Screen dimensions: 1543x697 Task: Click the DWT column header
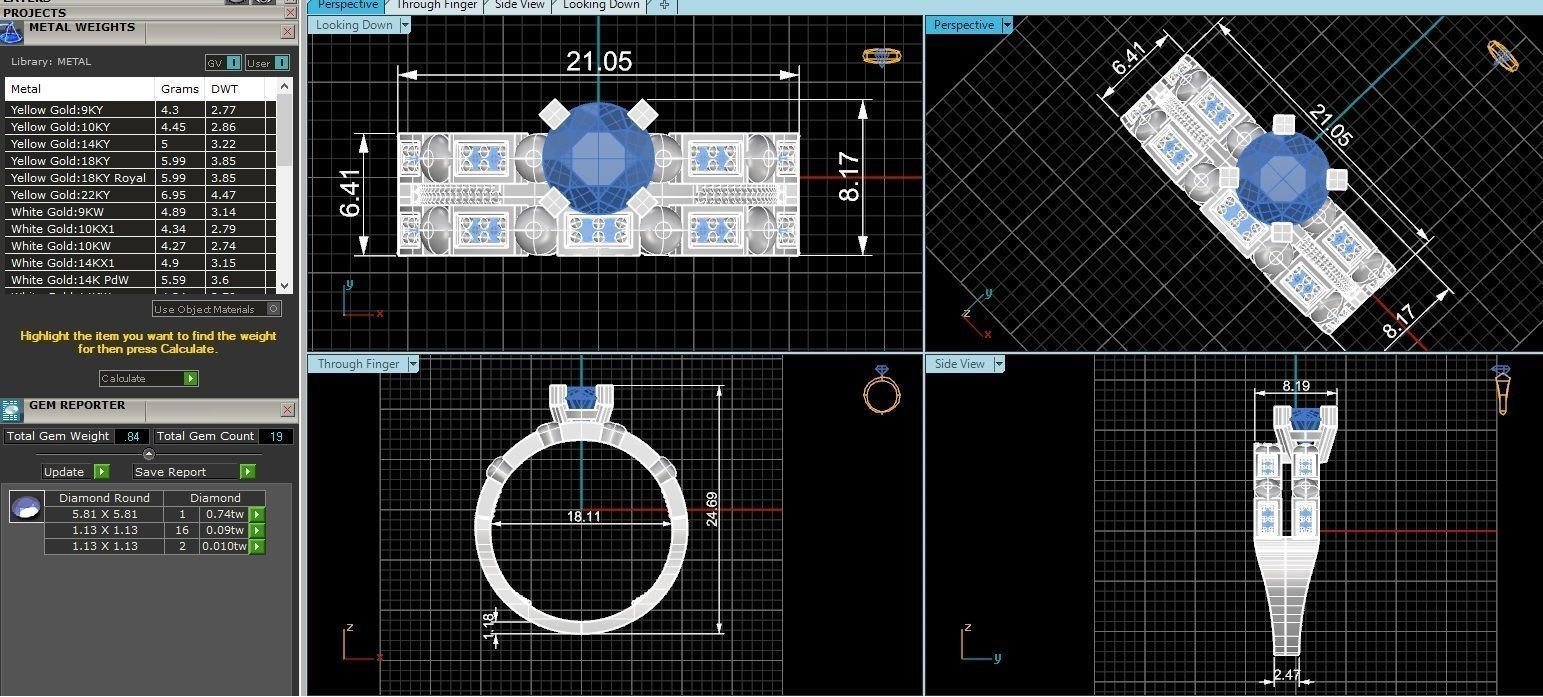236,89
